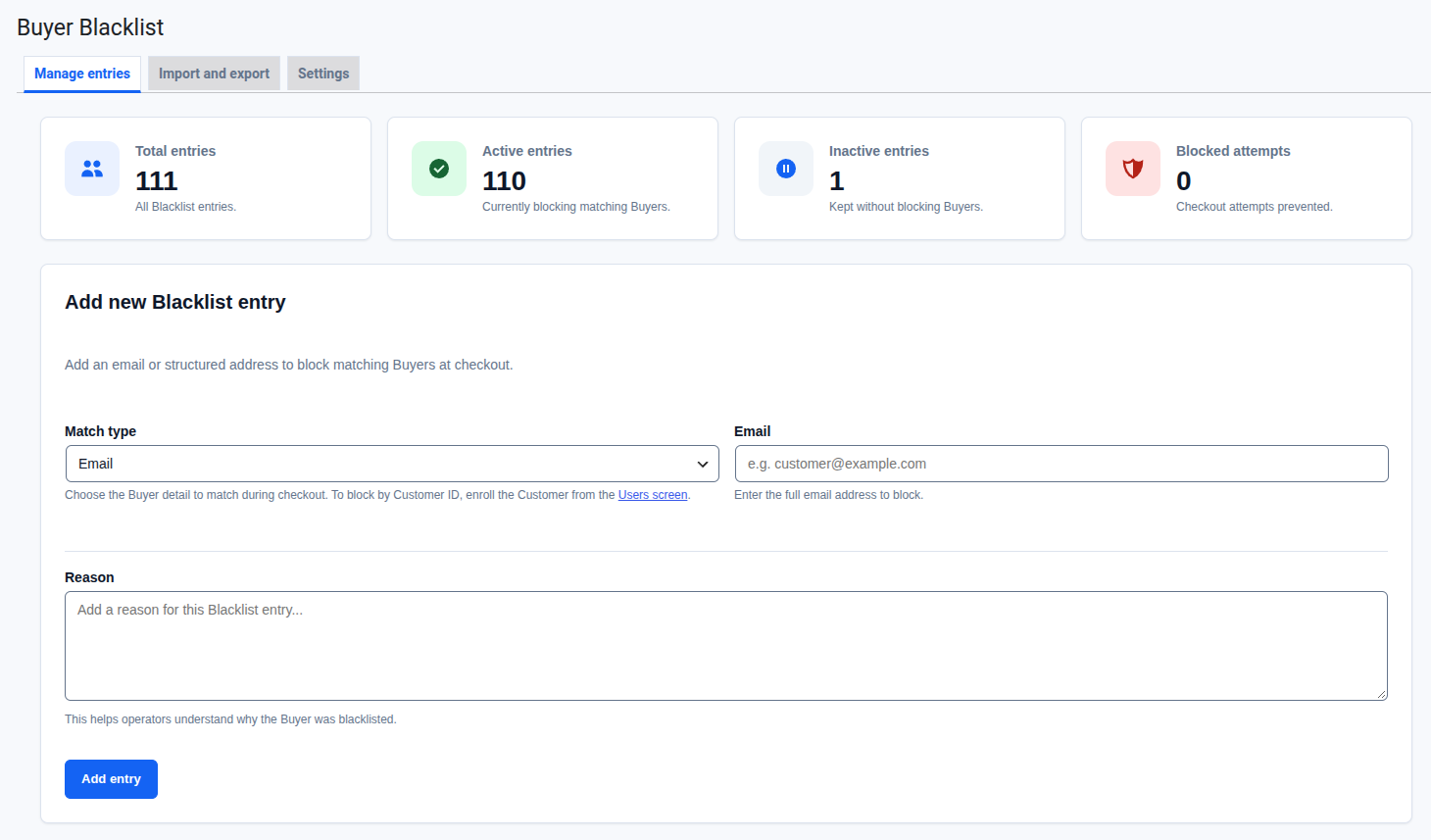Click the Reason helper text about operators

pos(230,719)
